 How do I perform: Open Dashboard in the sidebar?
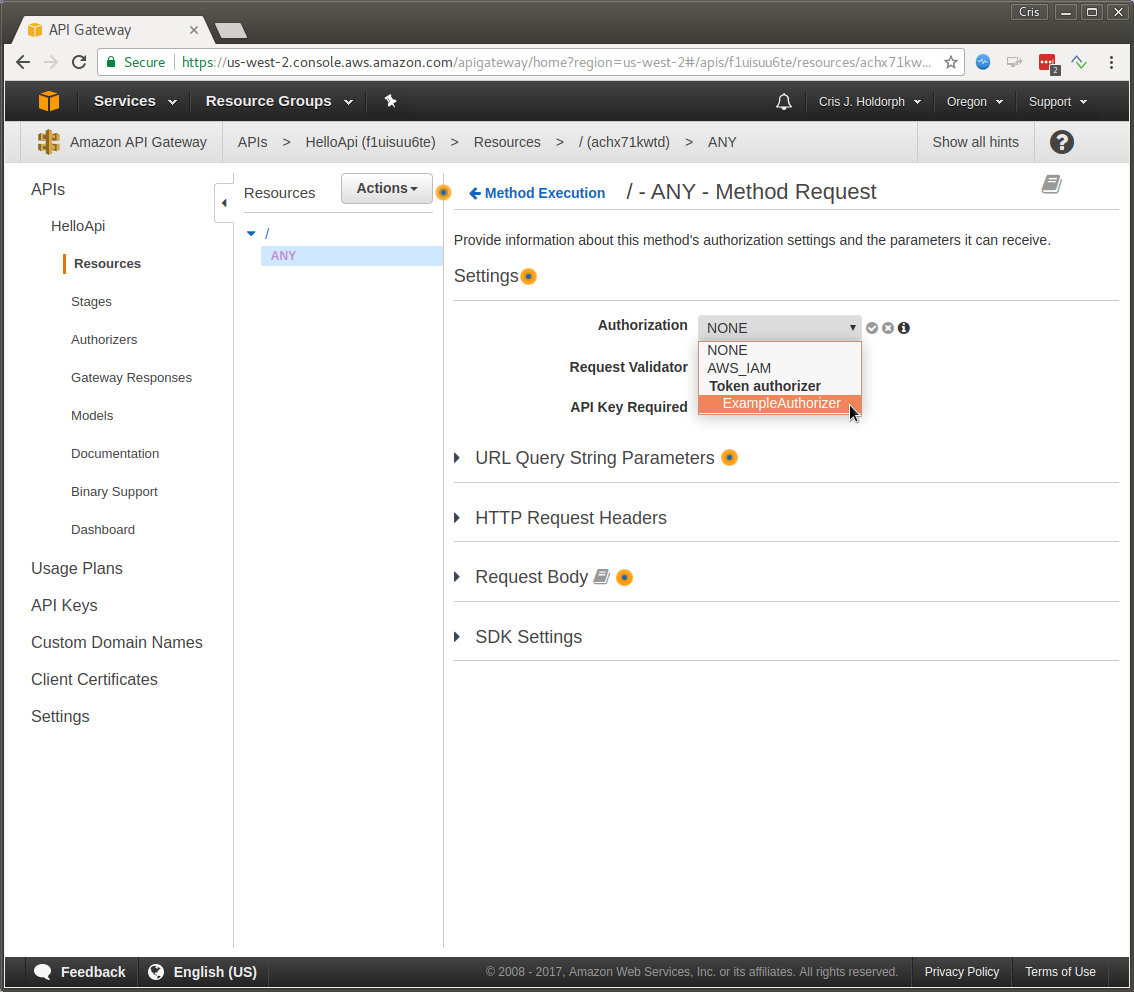103,529
